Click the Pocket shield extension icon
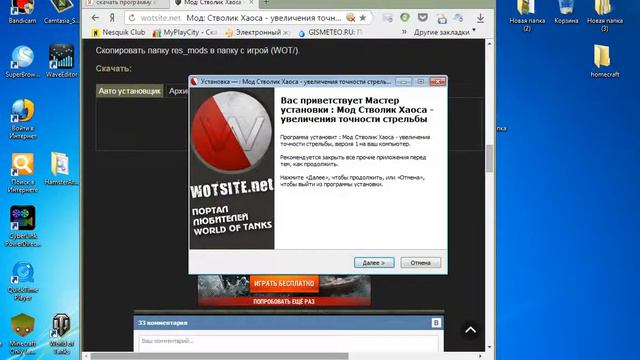Screen dimensions: 640x360 click(423, 18)
